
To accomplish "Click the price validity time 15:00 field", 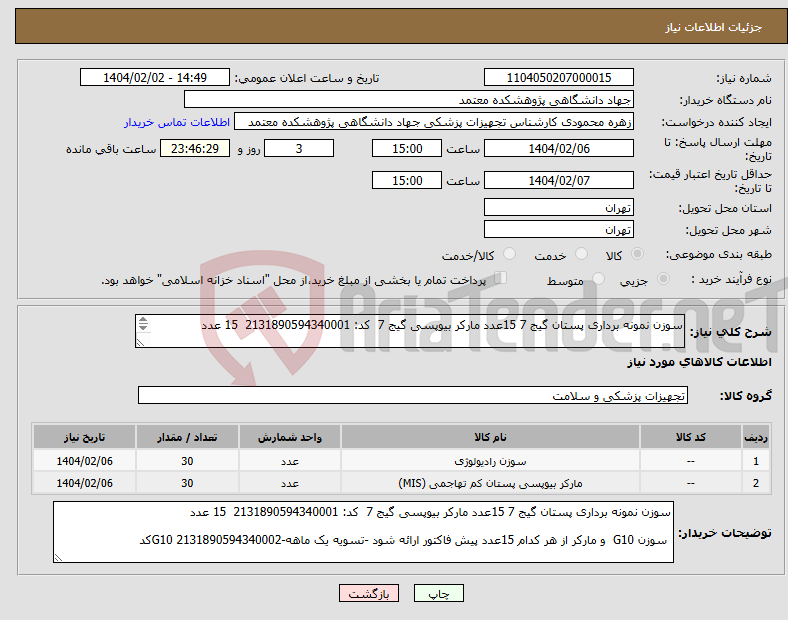I will [407, 180].
